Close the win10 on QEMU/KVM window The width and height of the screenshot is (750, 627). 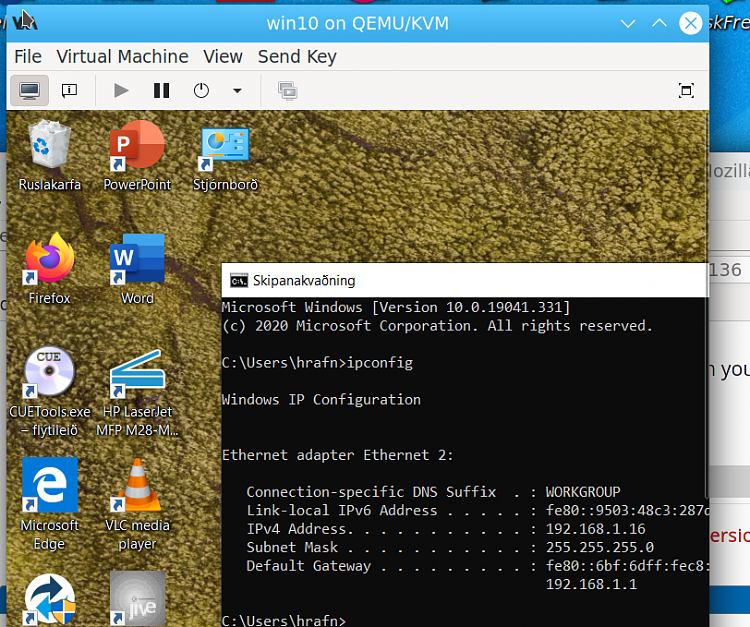click(x=690, y=23)
